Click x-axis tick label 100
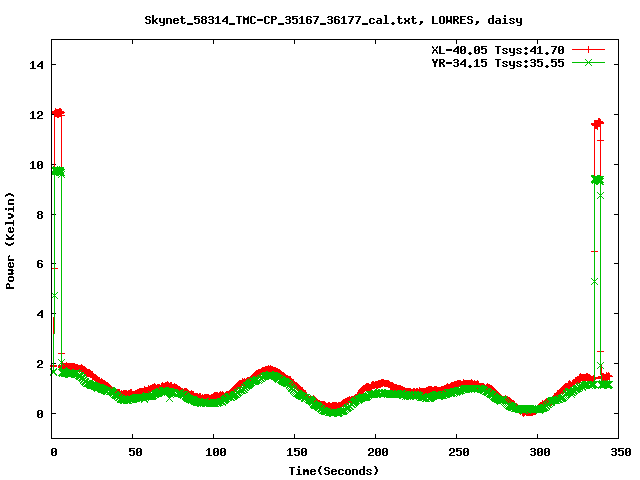The height and width of the screenshot is (480, 640). click(216, 452)
